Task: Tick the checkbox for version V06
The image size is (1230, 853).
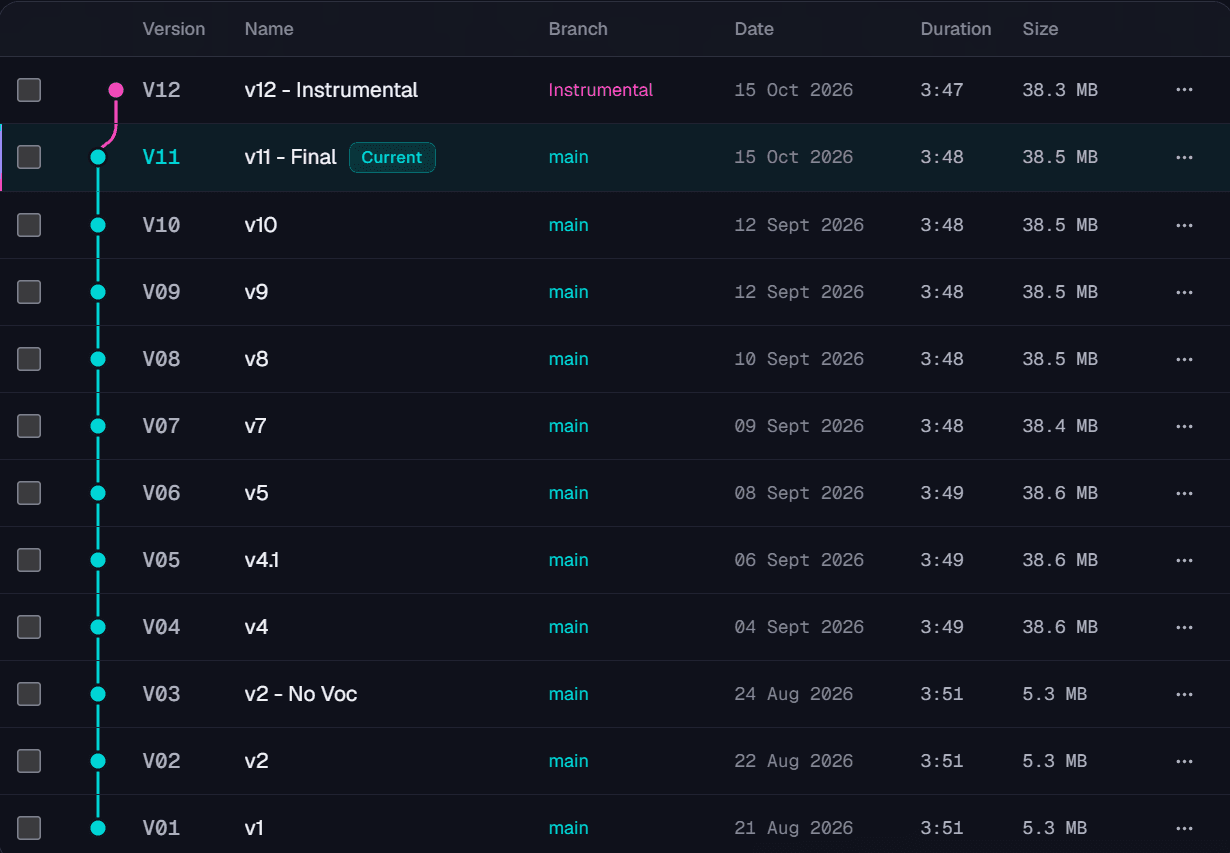Action: pyautogui.click(x=29, y=493)
